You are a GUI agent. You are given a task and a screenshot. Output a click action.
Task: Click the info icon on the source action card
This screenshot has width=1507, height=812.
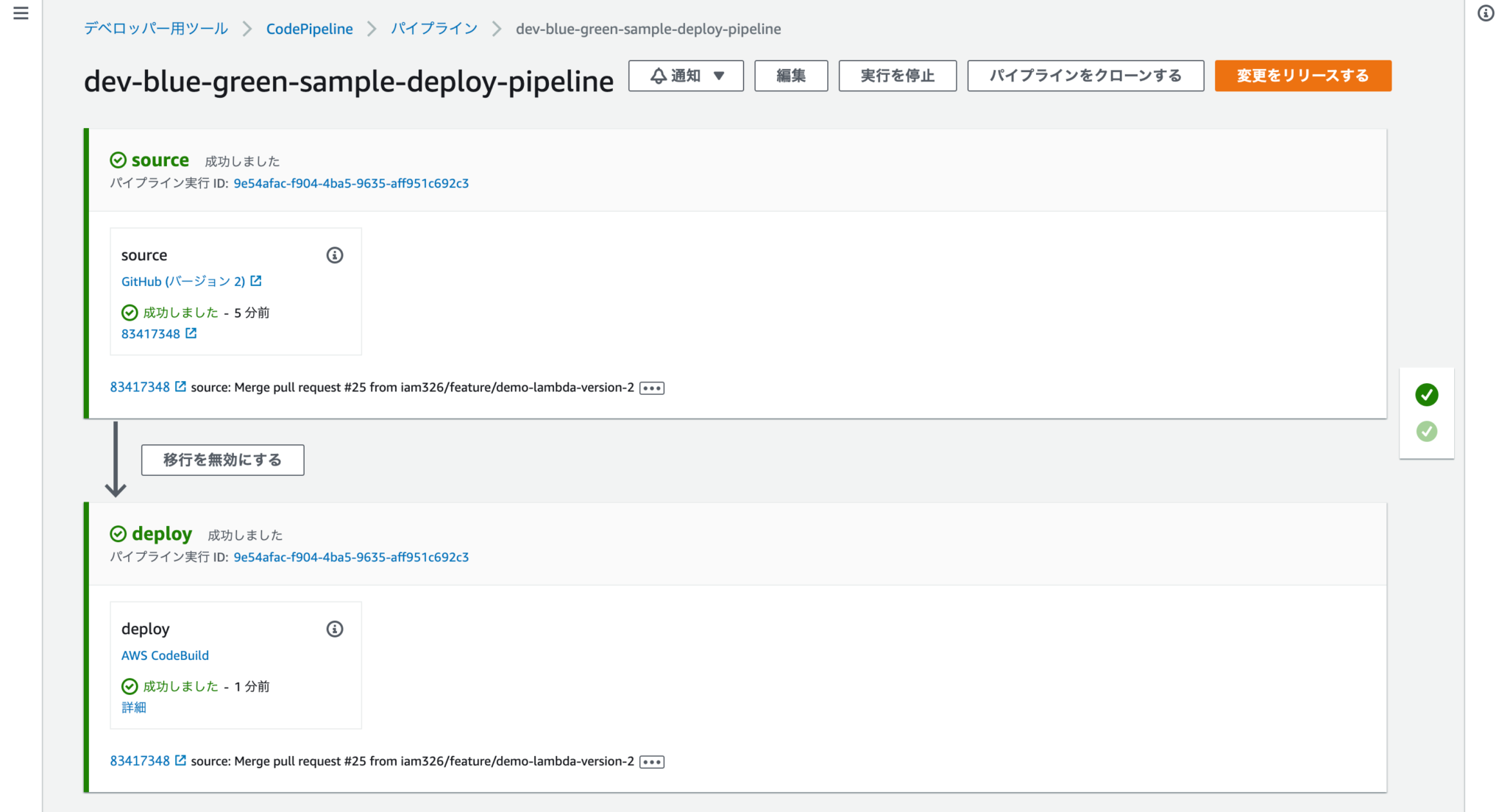click(335, 255)
